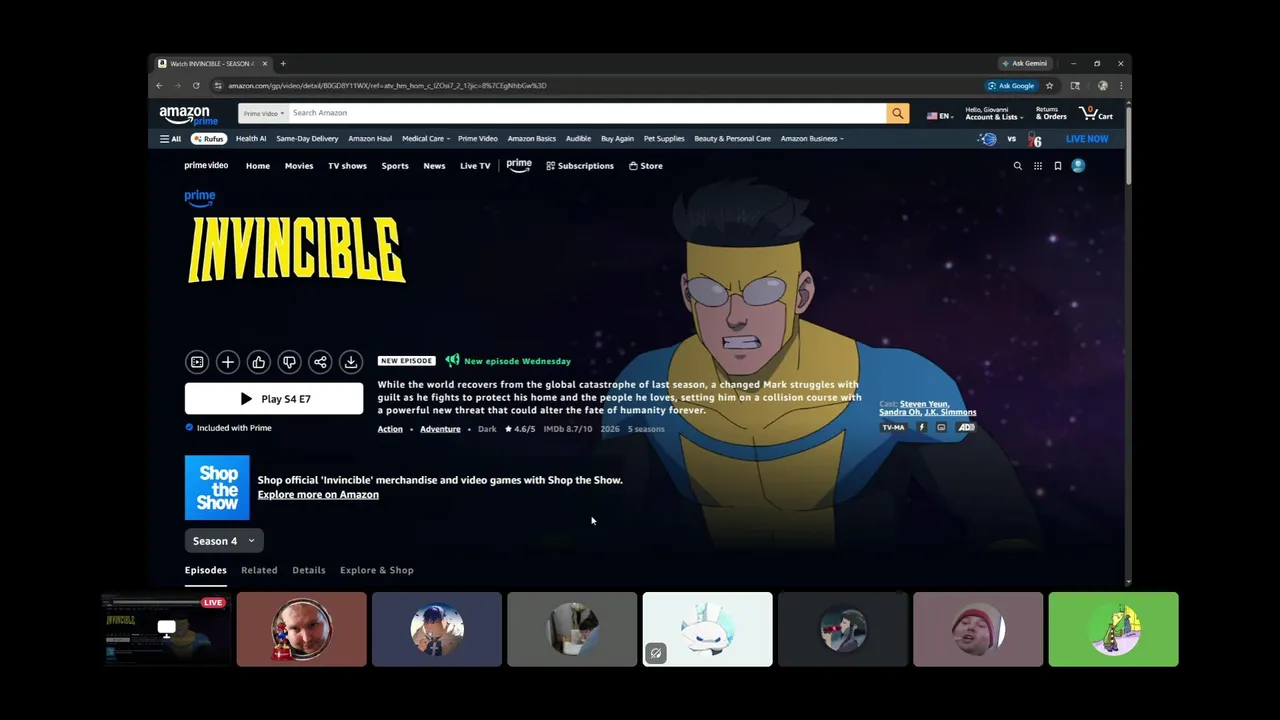The height and width of the screenshot is (720, 1280).
Task: Open the Prime Video apps grid icon
Action: coord(1038,166)
